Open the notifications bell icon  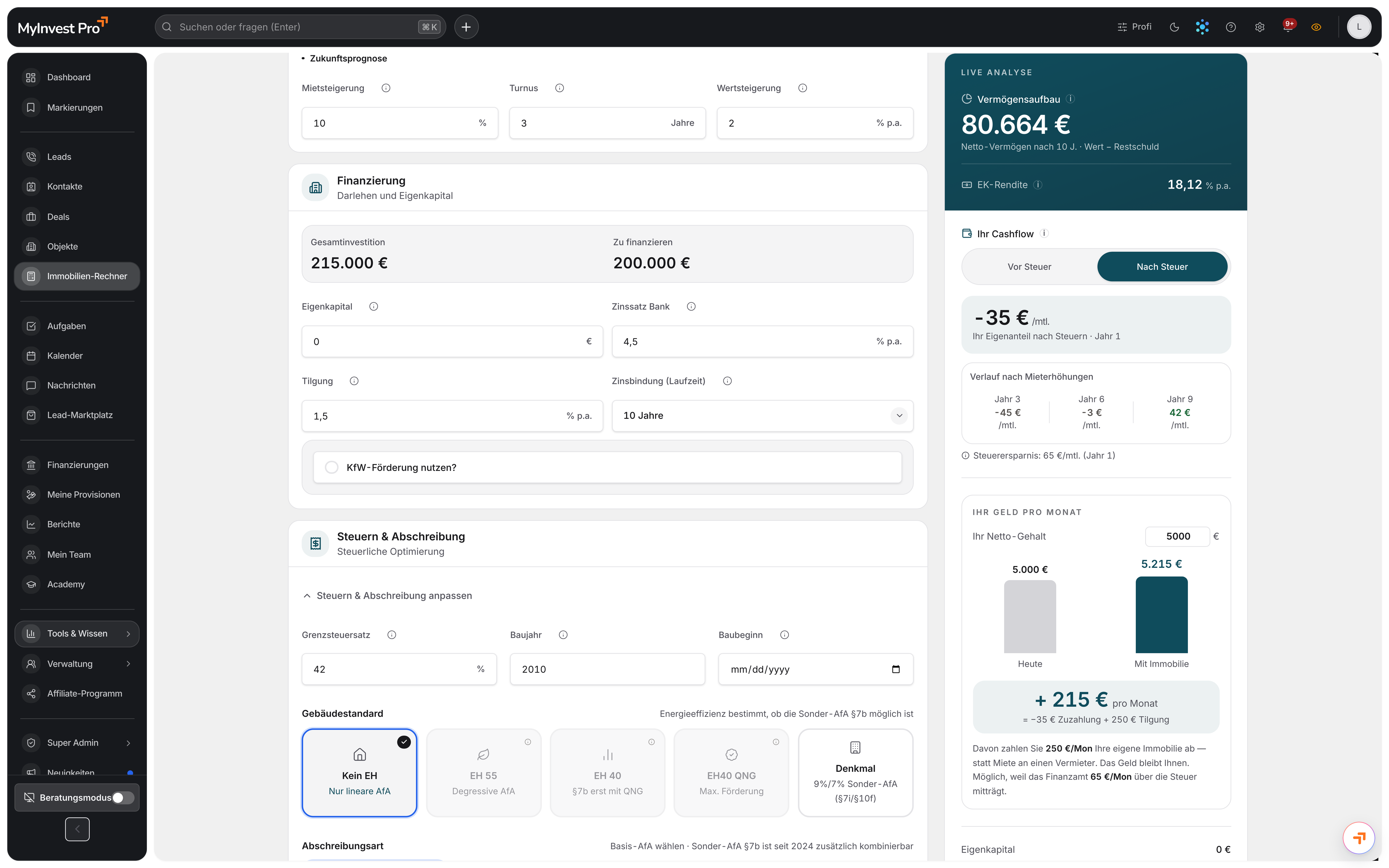pyautogui.click(x=1287, y=27)
